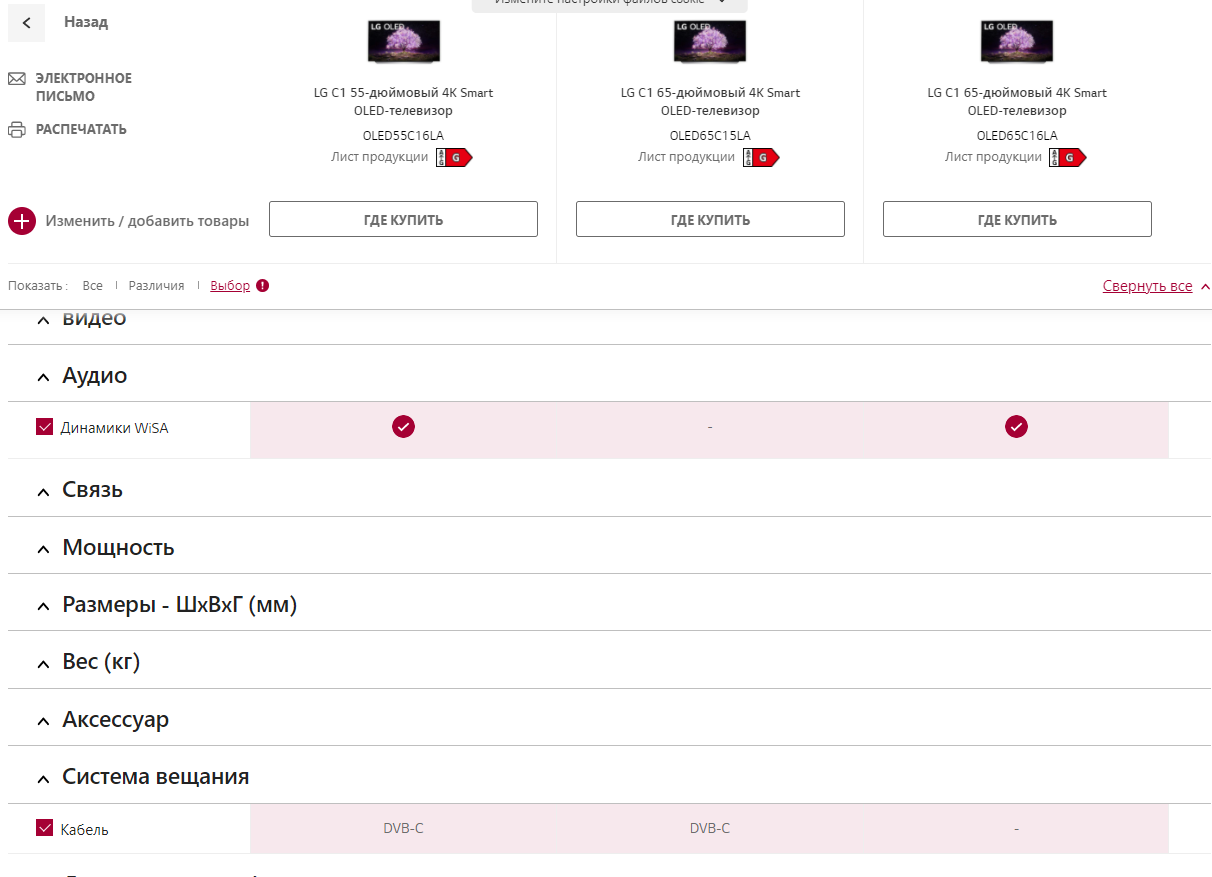Click the email envelope icon
Image resolution: width=1212 pixels, height=877 pixels.
click(x=17, y=79)
